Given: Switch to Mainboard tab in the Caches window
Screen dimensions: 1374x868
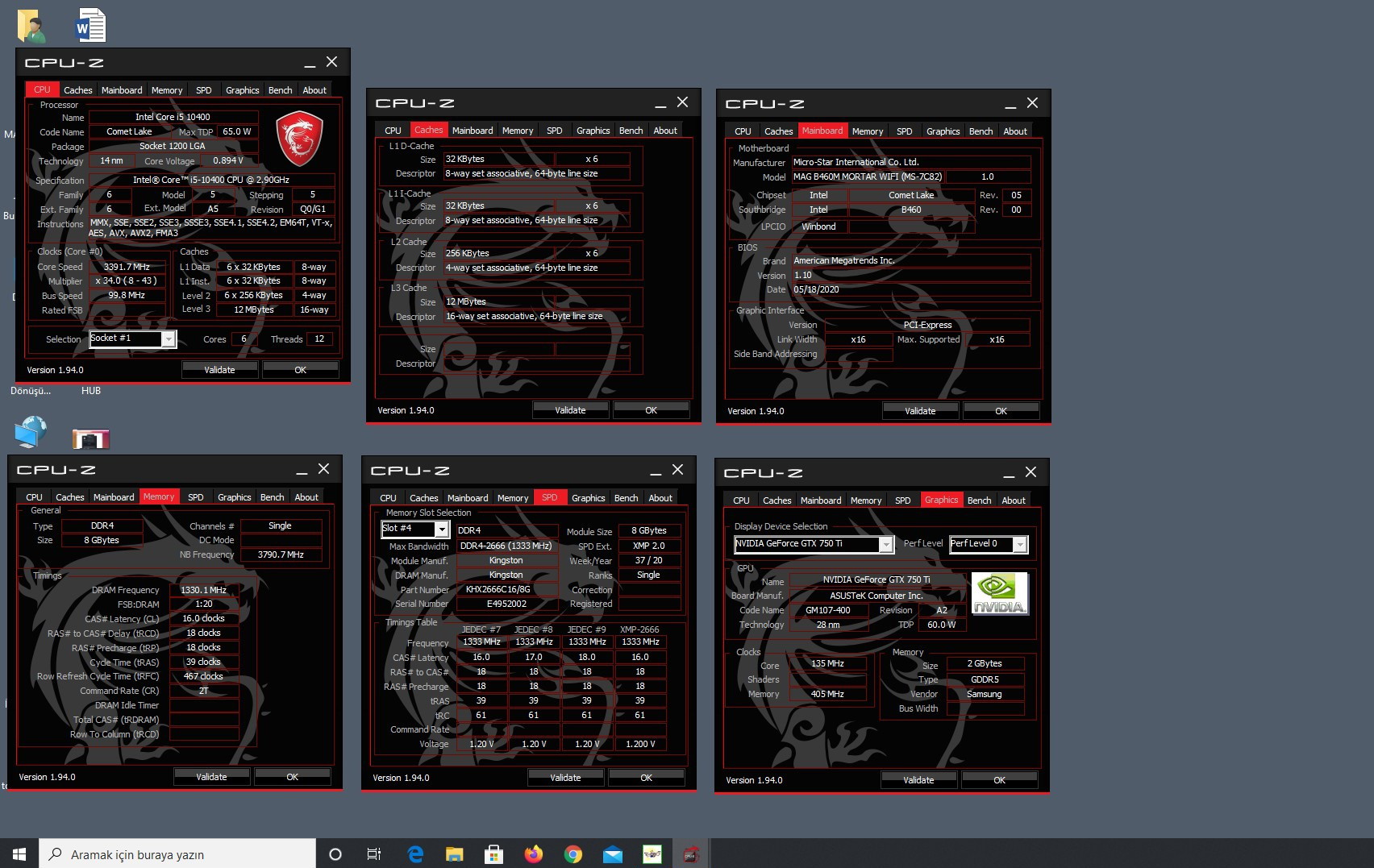Looking at the screenshot, I should 473,131.
